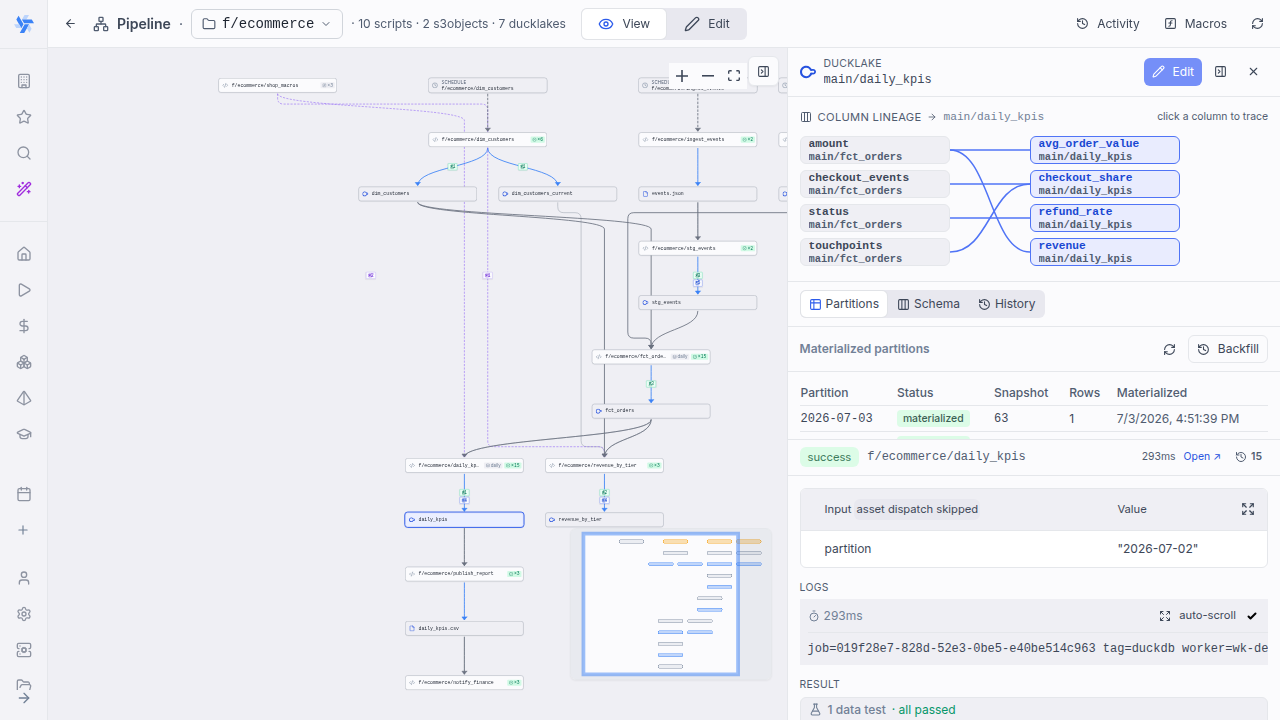The image size is (1280, 720).
Task: Expand the input value to fullscreen
Action: (1248, 509)
